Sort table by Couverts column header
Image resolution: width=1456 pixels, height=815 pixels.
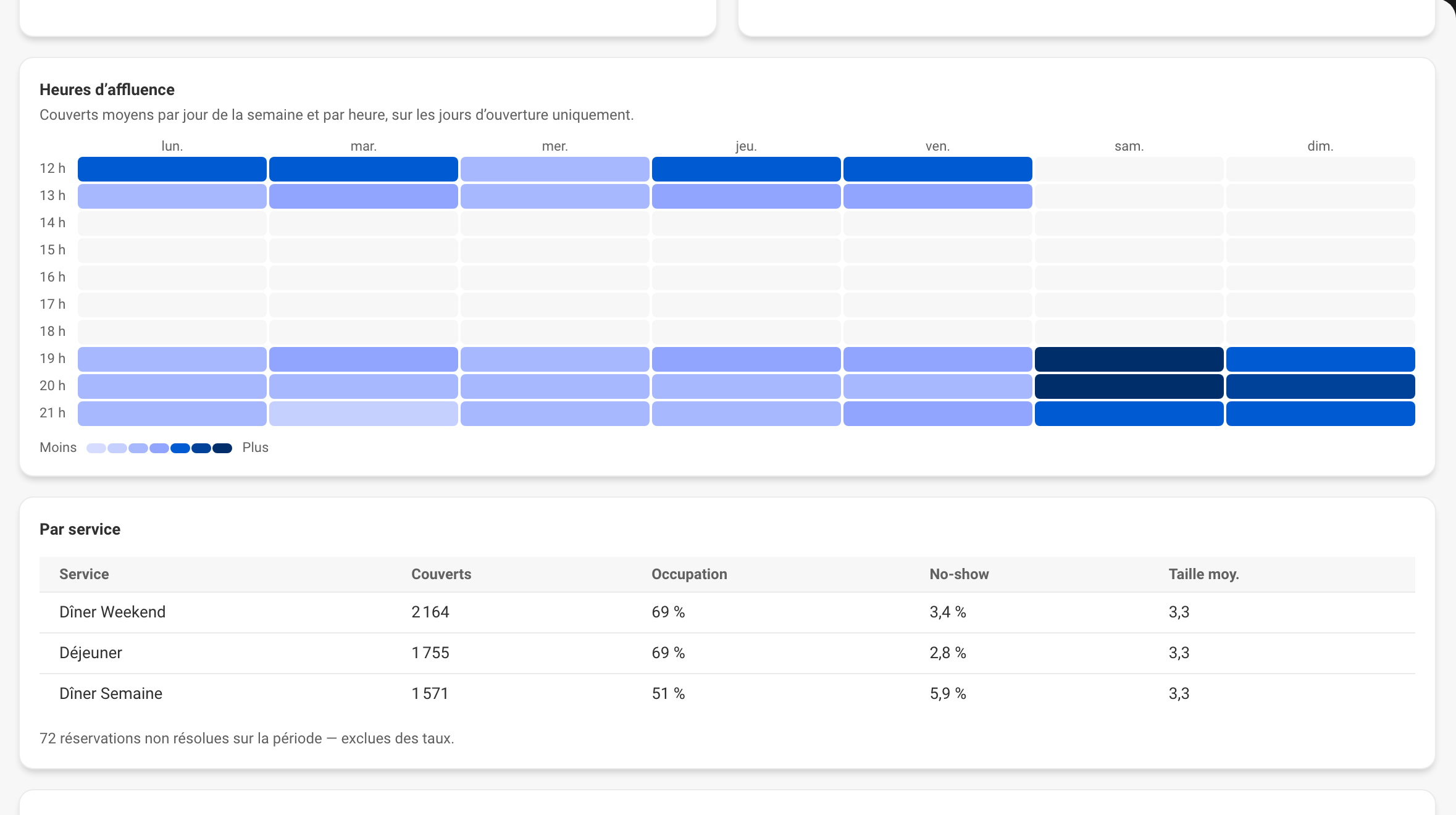pos(441,574)
